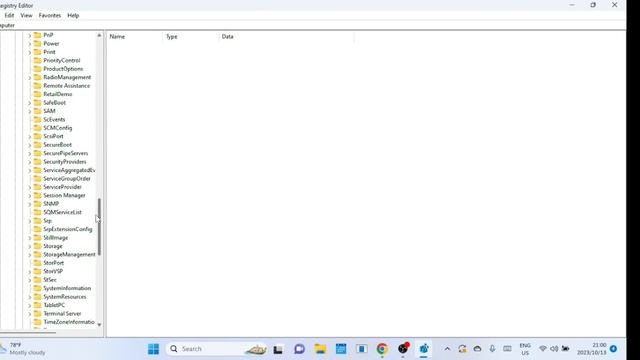This screenshot has width=640, height=360.
Task: Click the tree scrollbar up arrow
Action: point(99,36)
